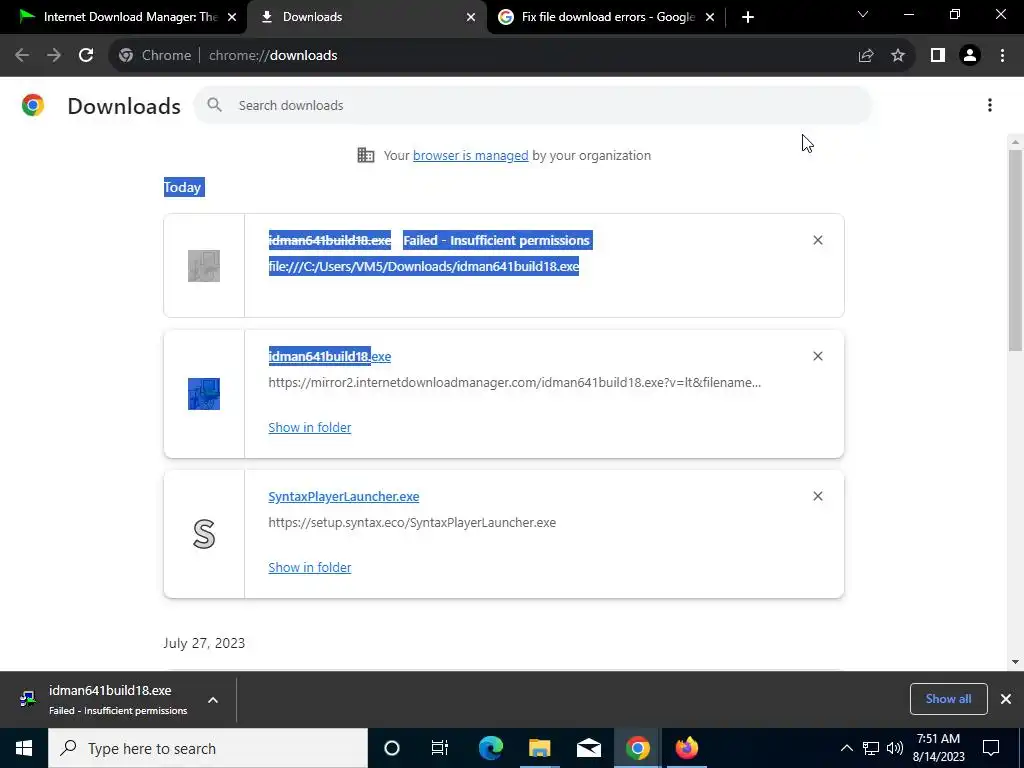This screenshot has width=1024, height=768.
Task: Remove SyntaxPlayerLauncher.exe from list
Action: (x=818, y=496)
